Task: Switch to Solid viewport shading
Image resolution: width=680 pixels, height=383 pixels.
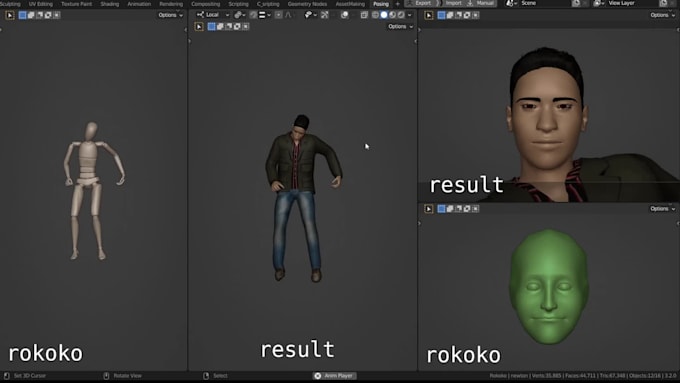Action: (384, 15)
